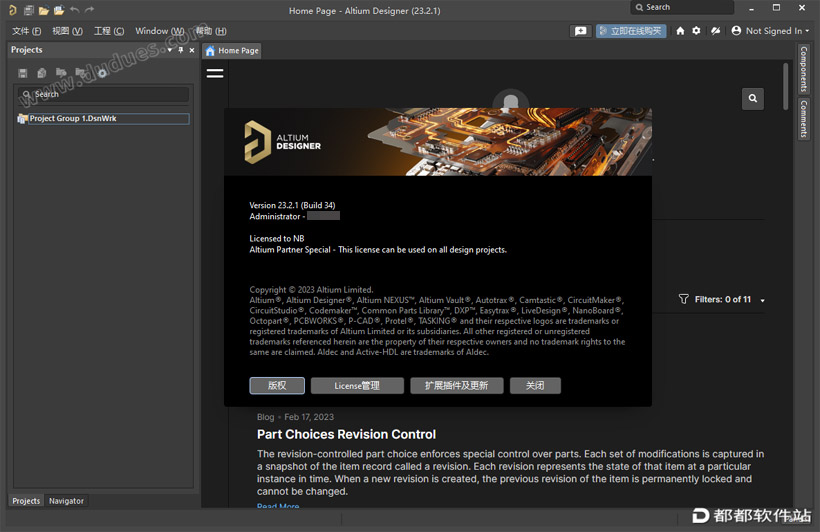Open the Projects panel options dropdown arrow
This screenshot has height=532, width=820.
[x=170, y=50]
